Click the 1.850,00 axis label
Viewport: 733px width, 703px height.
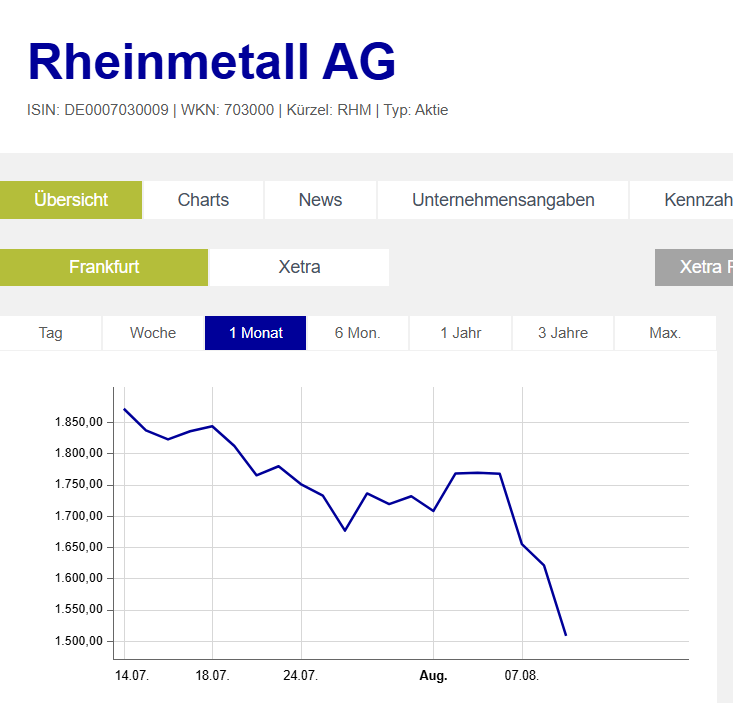pyautogui.click(x=79, y=422)
